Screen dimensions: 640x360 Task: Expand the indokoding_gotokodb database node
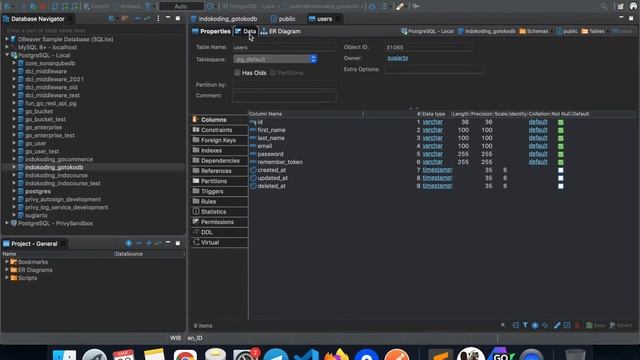(14, 167)
